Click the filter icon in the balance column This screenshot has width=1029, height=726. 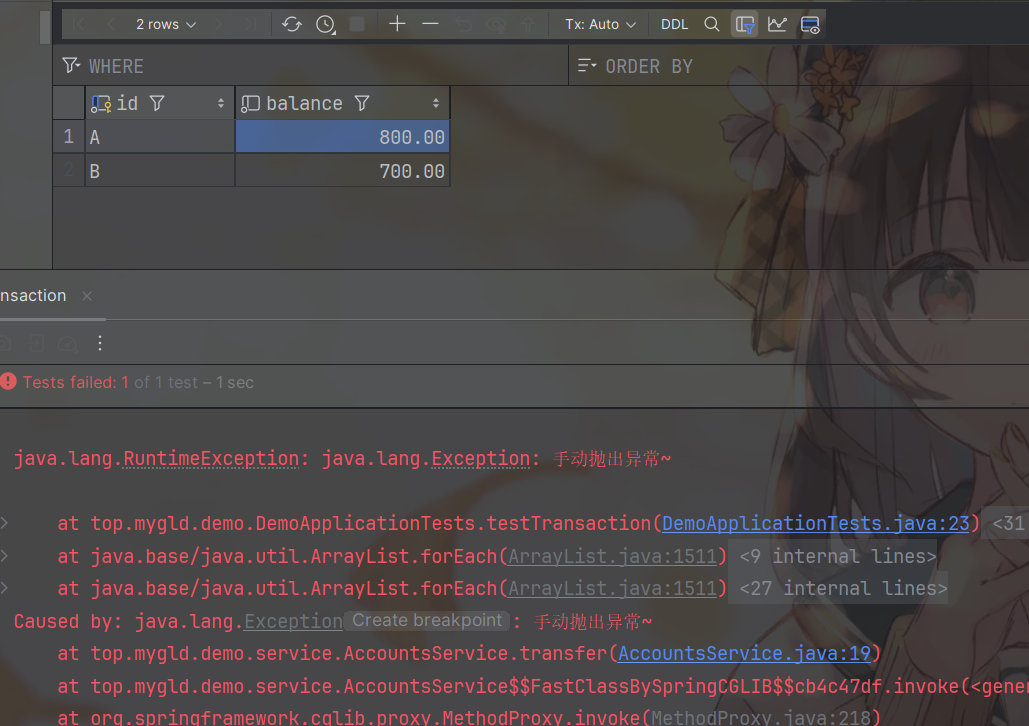coord(362,103)
